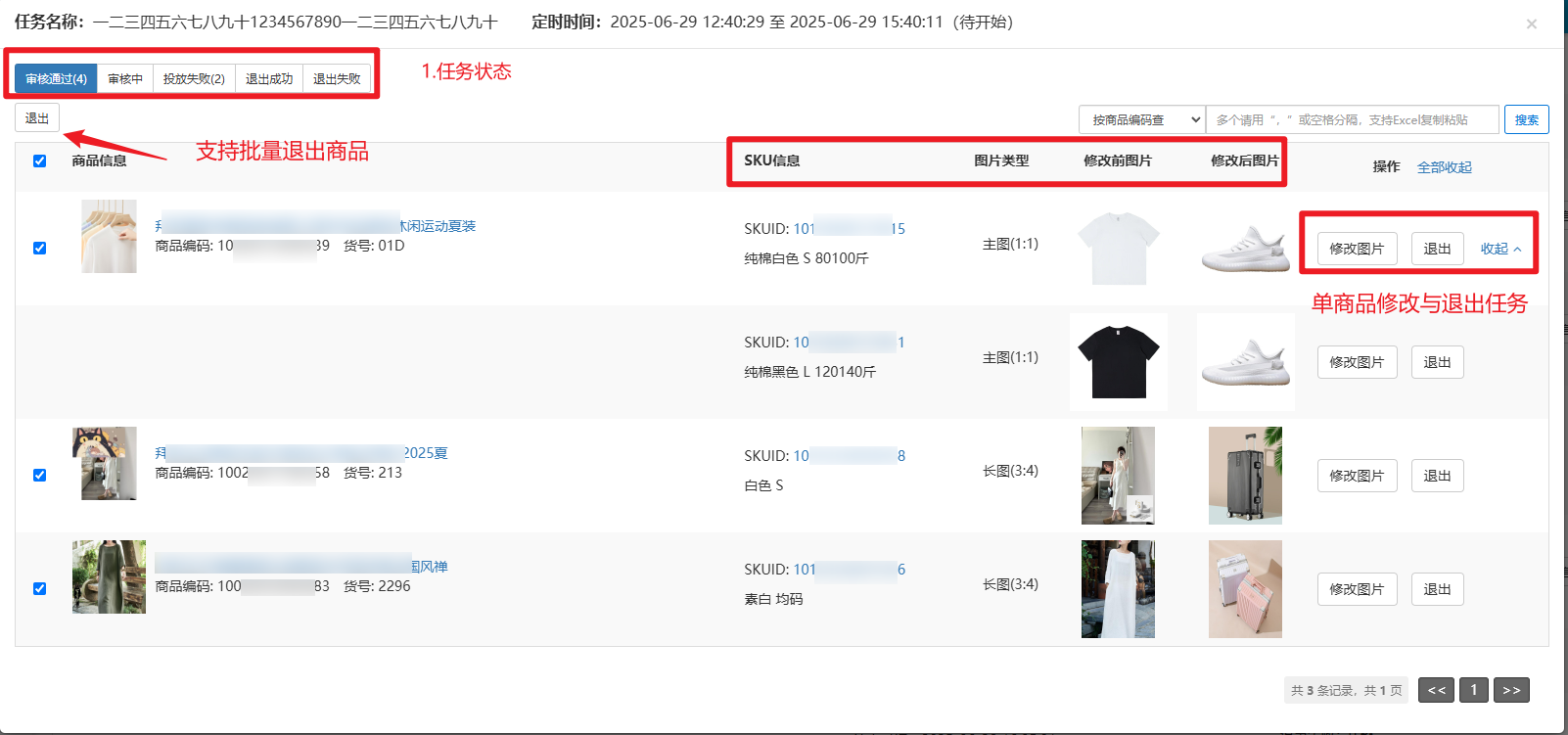Uncheck the product with 货号 2296
Image resolution: width=1568 pixels, height=735 pixels.
[40, 589]
